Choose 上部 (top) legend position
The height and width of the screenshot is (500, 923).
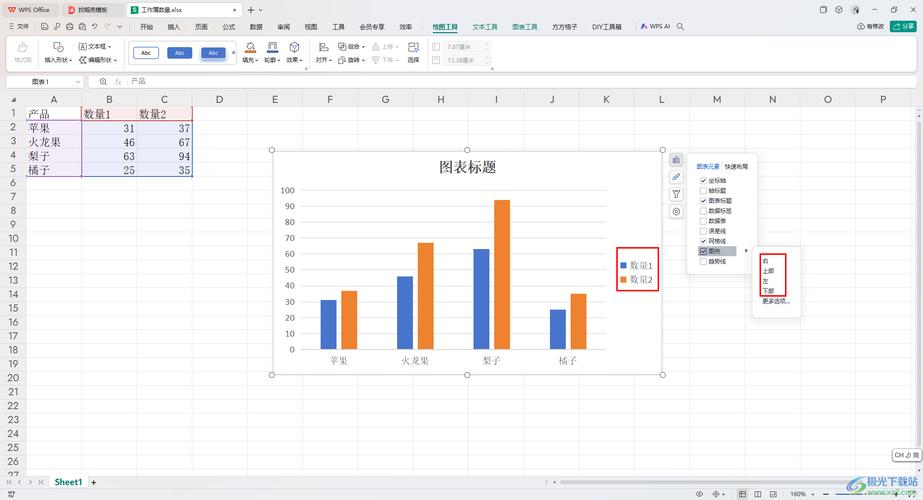tap(768, 271)
